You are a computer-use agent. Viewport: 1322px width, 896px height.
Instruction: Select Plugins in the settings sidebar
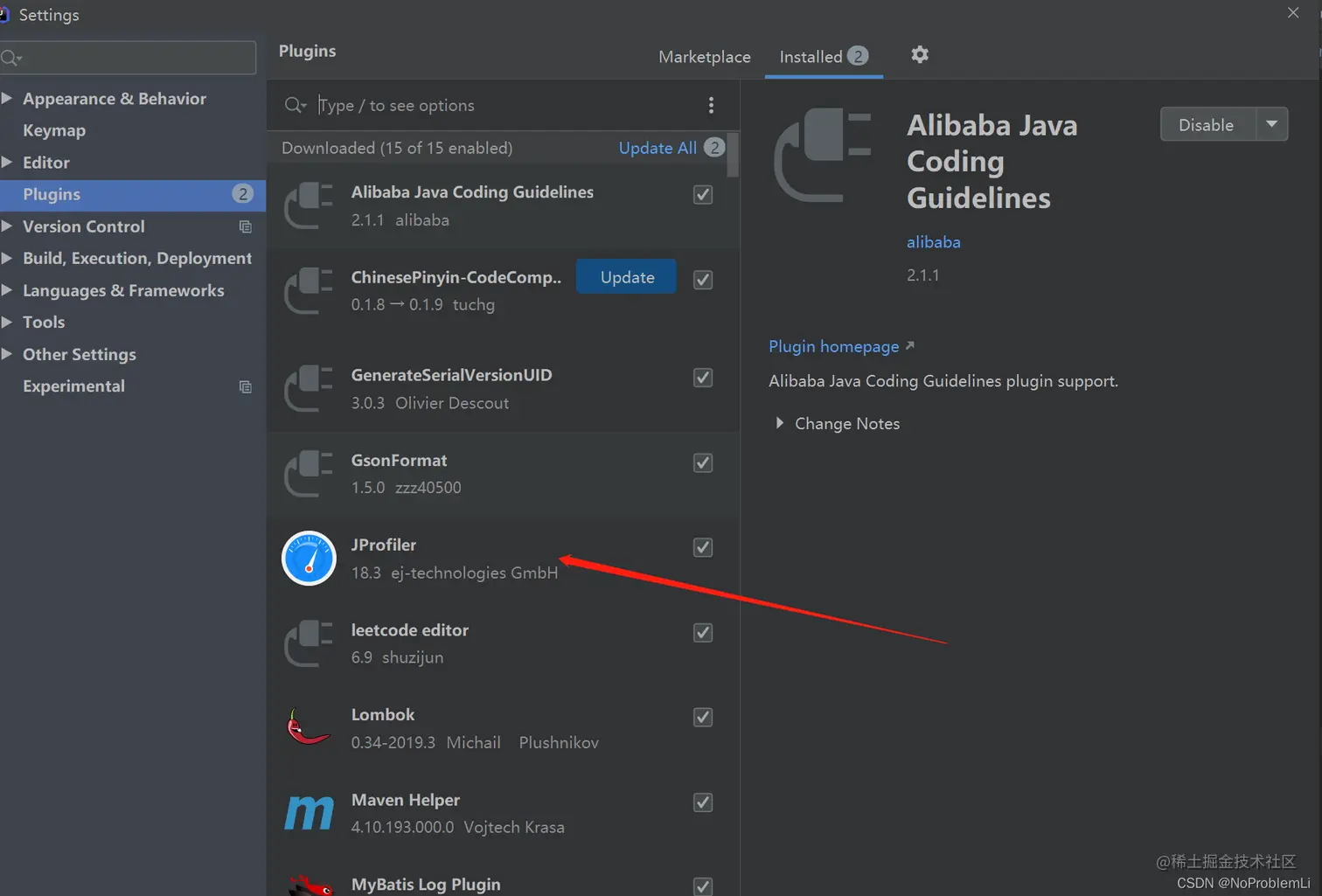(133, 194)
